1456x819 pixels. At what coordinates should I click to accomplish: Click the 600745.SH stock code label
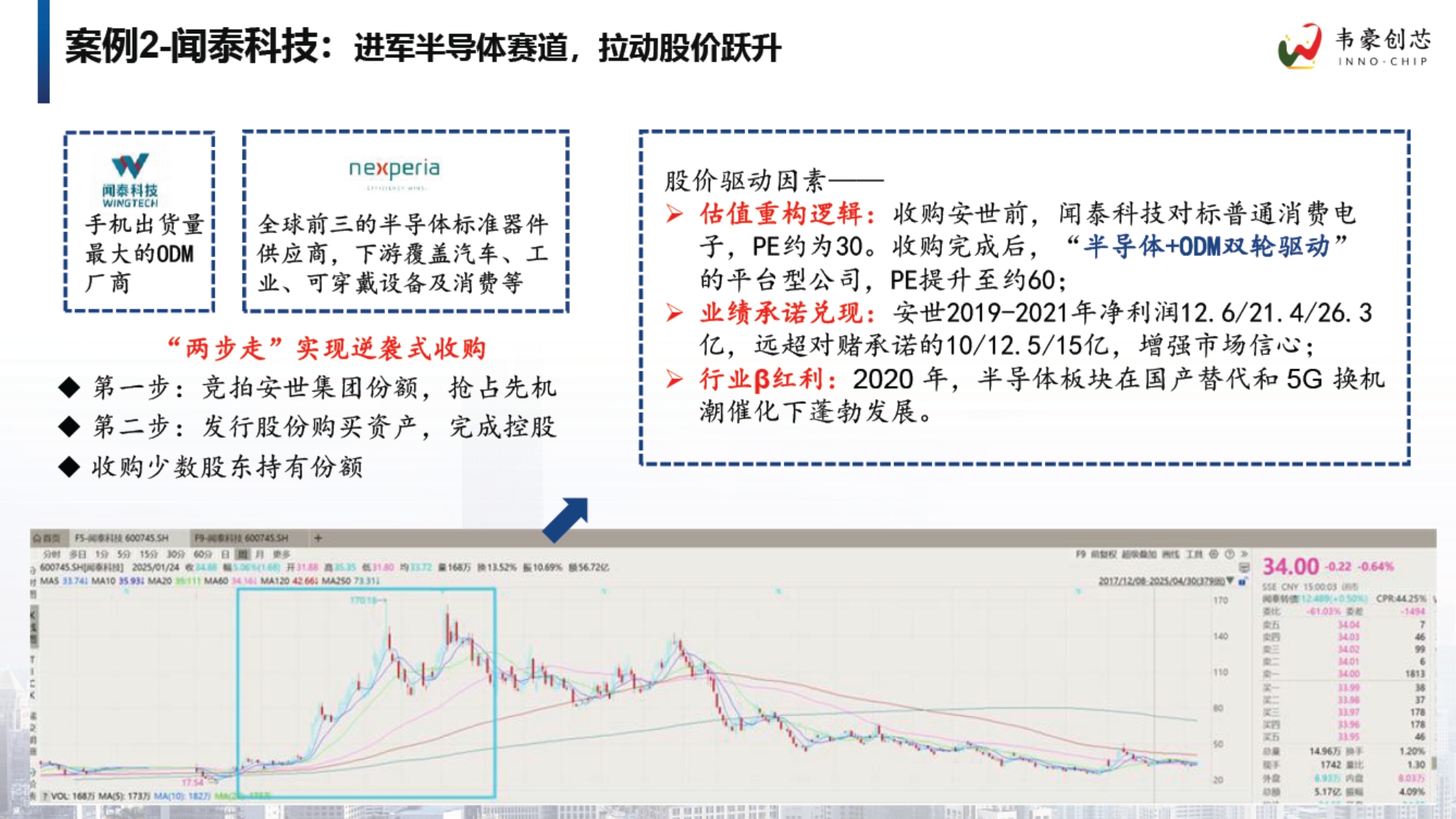point(81,567)
